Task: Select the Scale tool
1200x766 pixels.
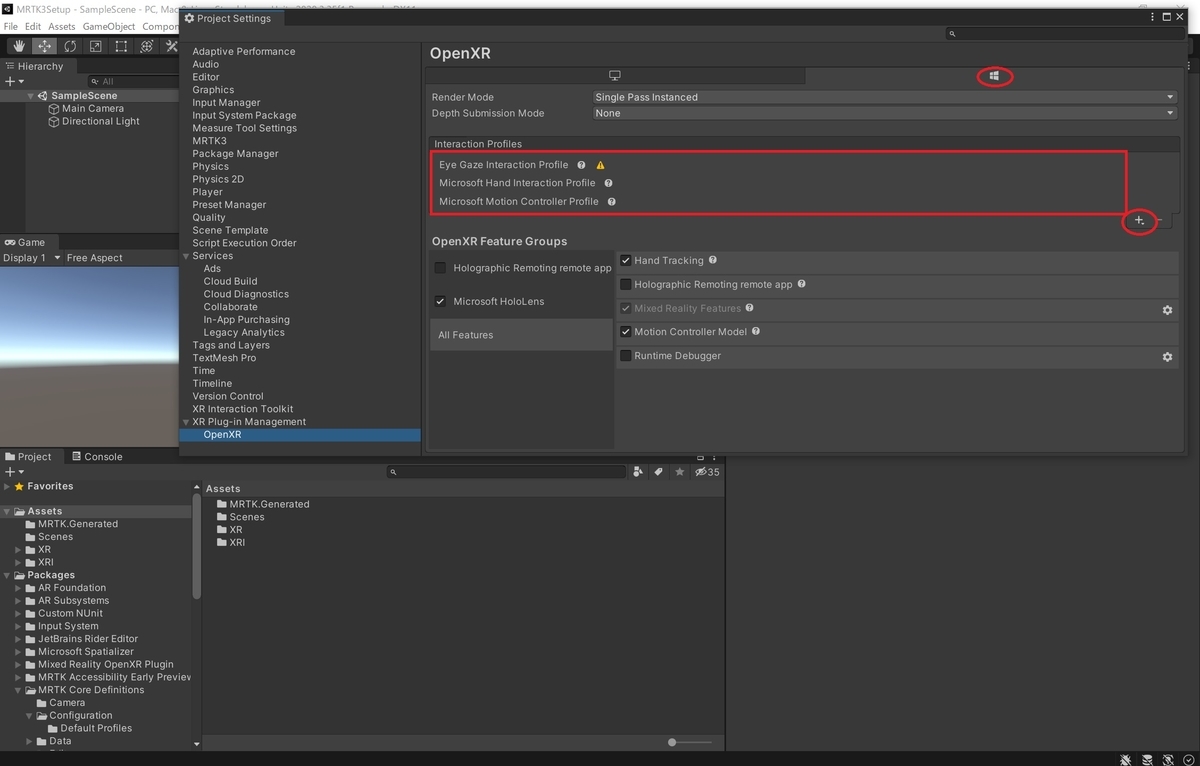Action: 95,46
